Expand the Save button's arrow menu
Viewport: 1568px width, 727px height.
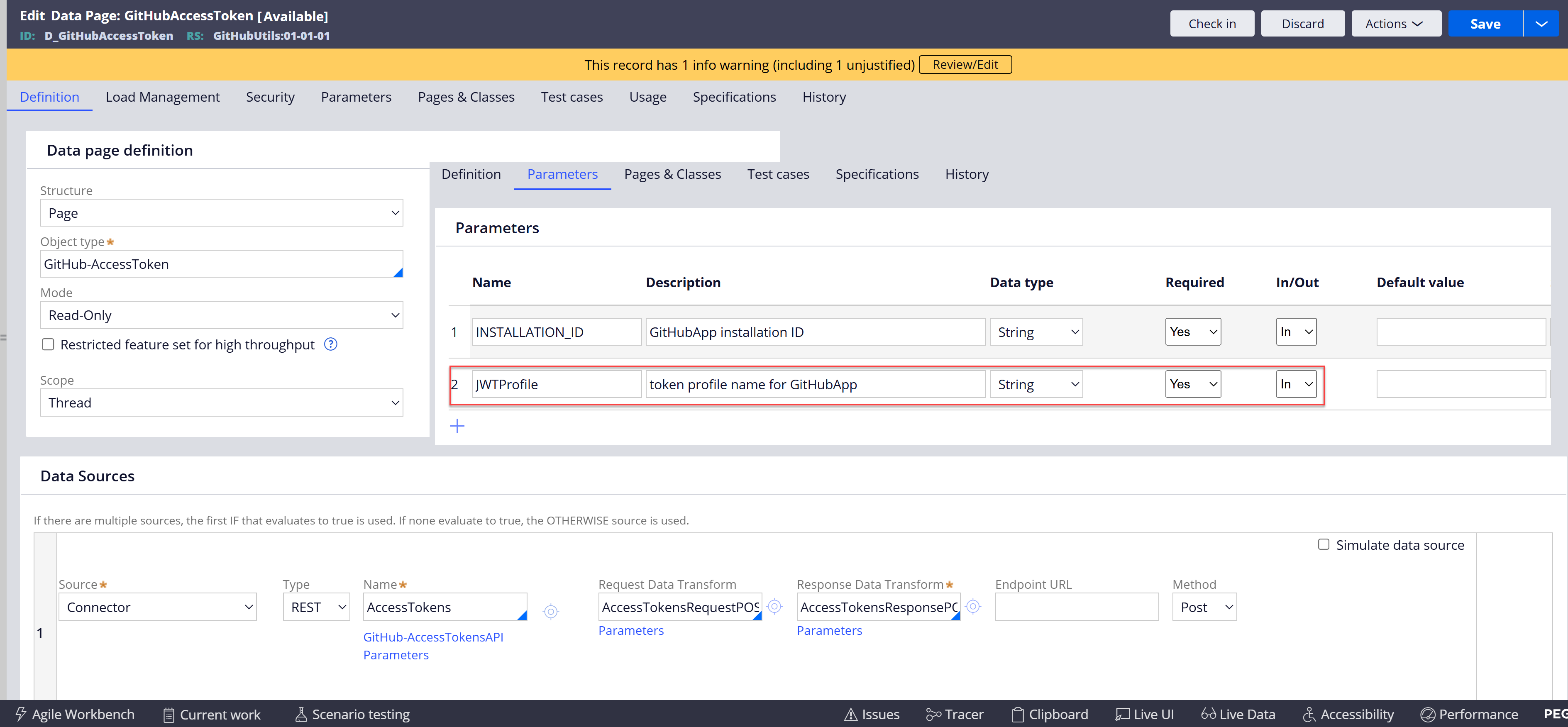point(1541,24)
